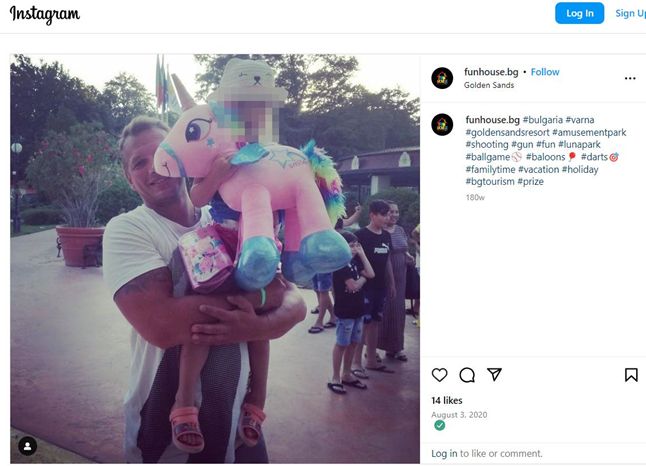Like the post with the heart icon
646x466 pixels.
pyautogui.click(x=439, y=375)
